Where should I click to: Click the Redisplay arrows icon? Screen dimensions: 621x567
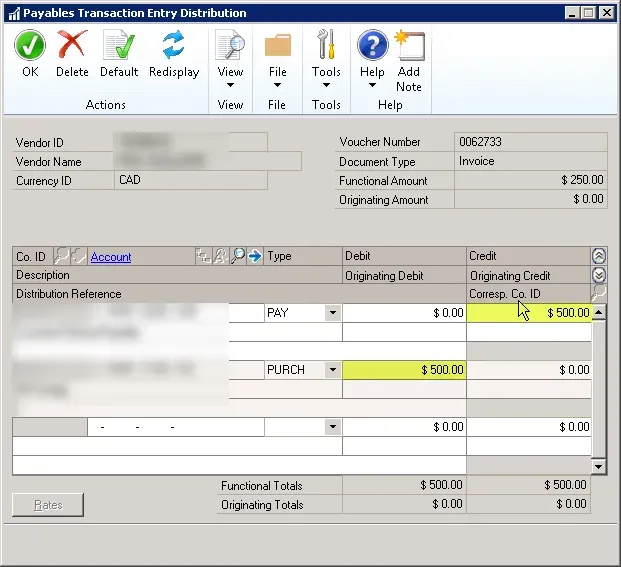174,46
